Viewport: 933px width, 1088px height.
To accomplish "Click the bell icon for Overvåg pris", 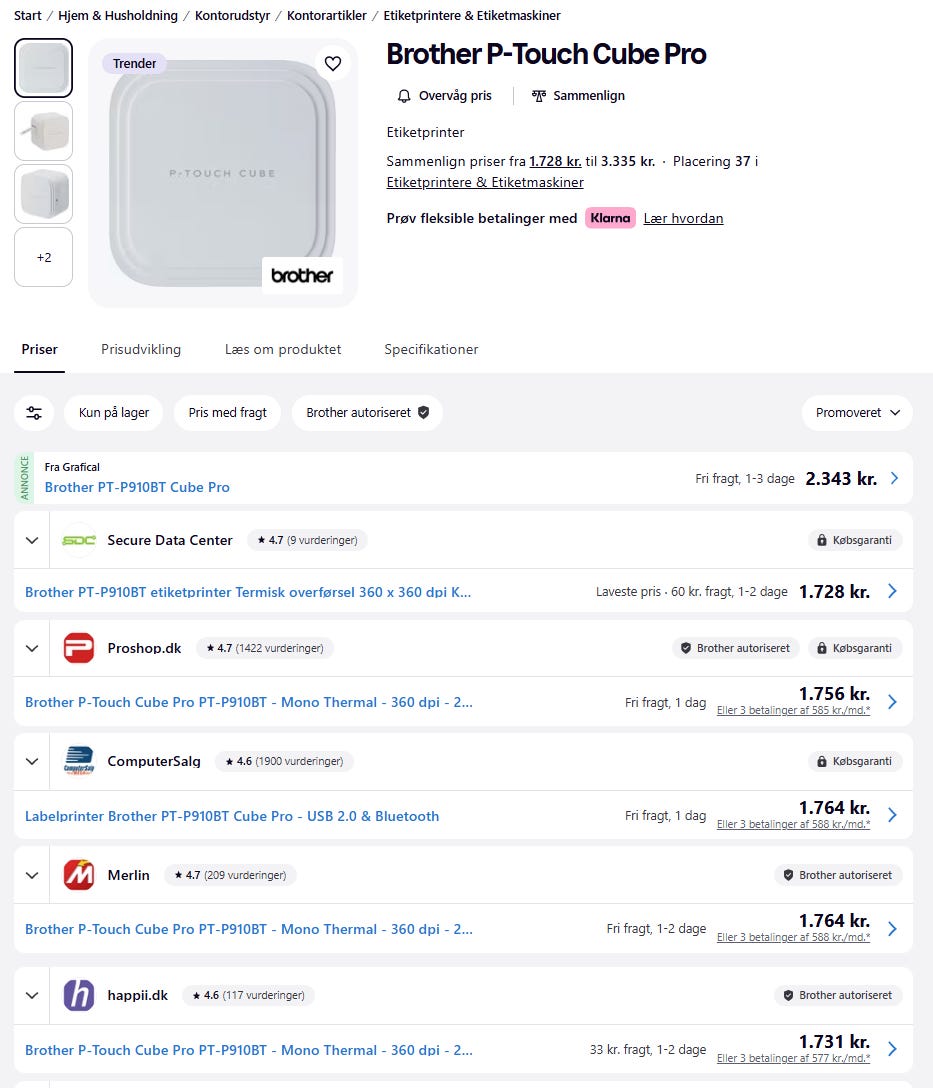I will coord(404,96).
